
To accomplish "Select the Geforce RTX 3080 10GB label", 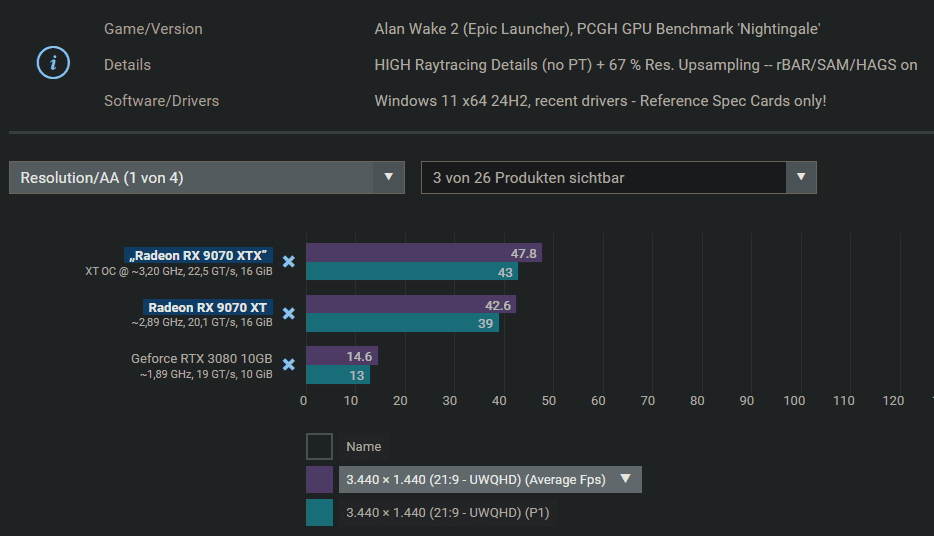I will (x=201, y=359).
